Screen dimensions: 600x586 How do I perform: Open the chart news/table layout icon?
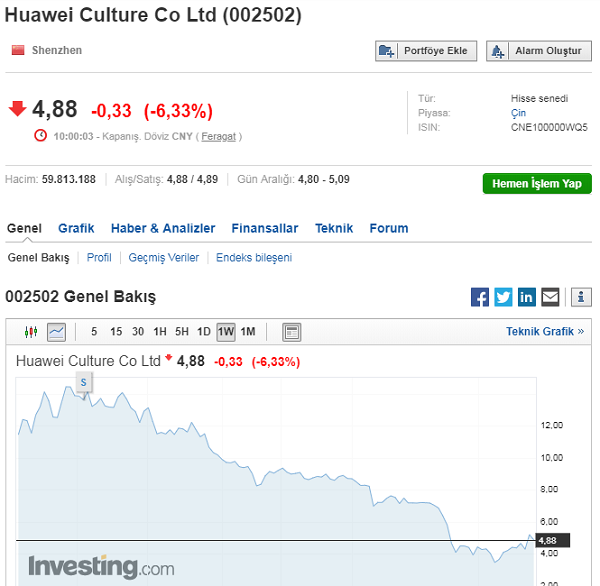292,332
